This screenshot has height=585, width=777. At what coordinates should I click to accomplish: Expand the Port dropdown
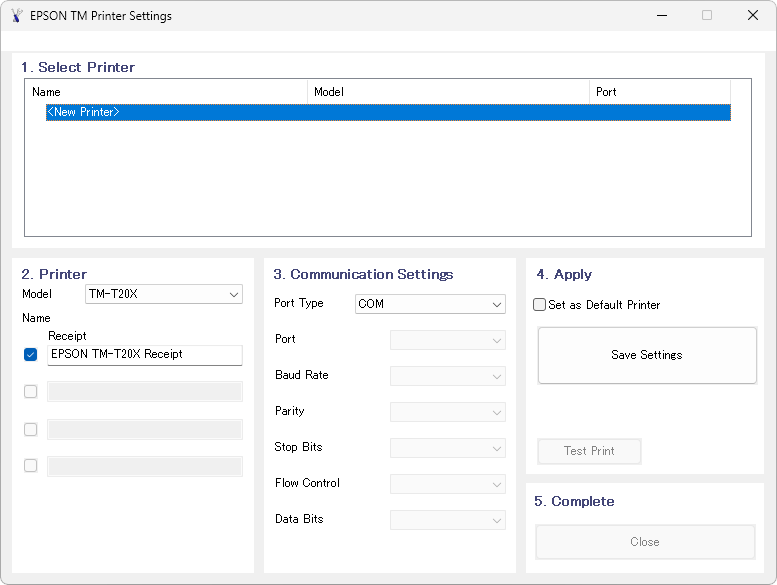(447, 340)
